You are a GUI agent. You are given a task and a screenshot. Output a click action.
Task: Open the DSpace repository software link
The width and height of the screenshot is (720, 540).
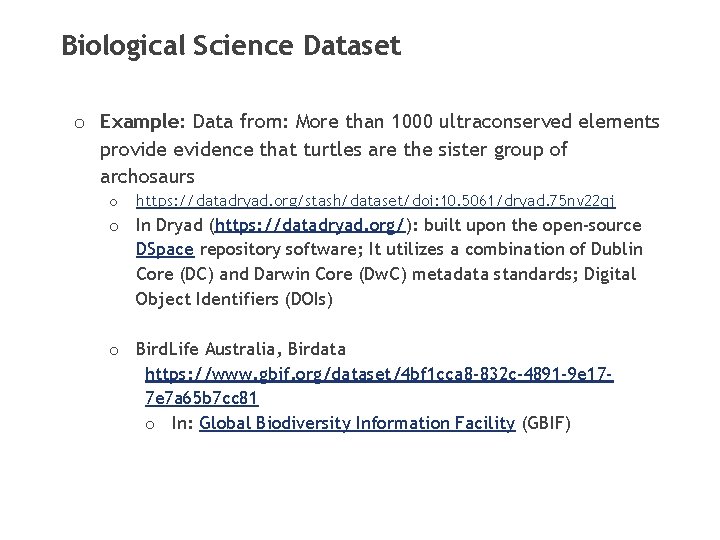165,249
